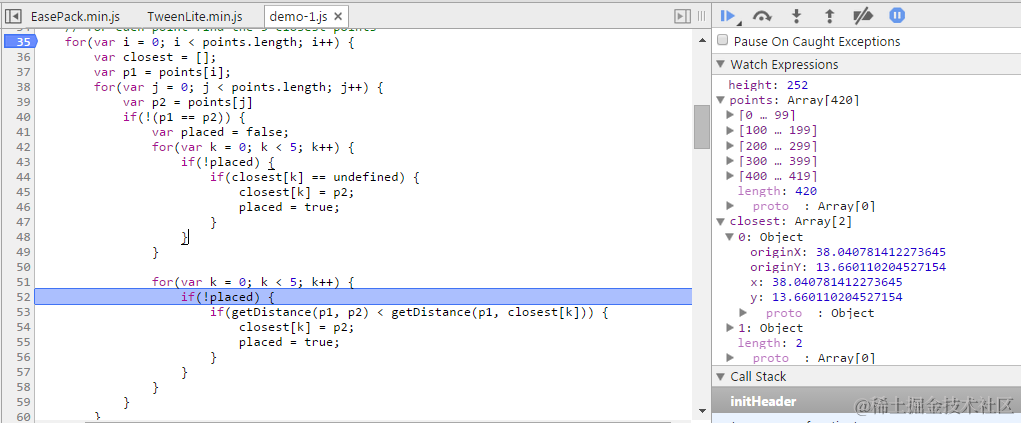Click 'var p1 = points[i];' line
This screenshot has width=1021, height=423.
pyautogui.click(x=162, y=72)
